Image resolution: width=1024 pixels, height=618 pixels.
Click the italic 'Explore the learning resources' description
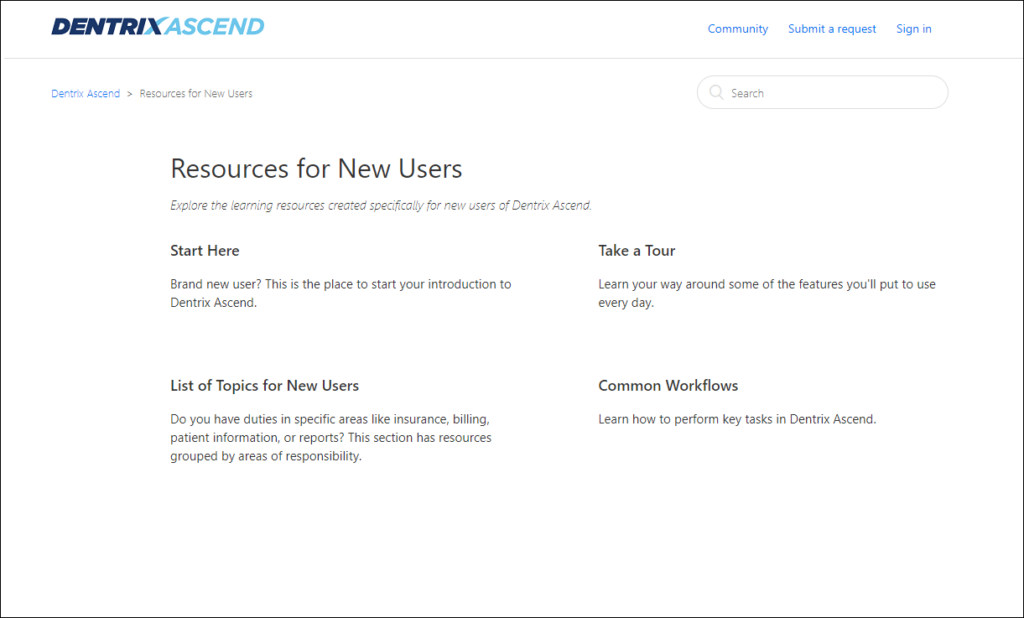pyautogui.click(x=381, y=205)
